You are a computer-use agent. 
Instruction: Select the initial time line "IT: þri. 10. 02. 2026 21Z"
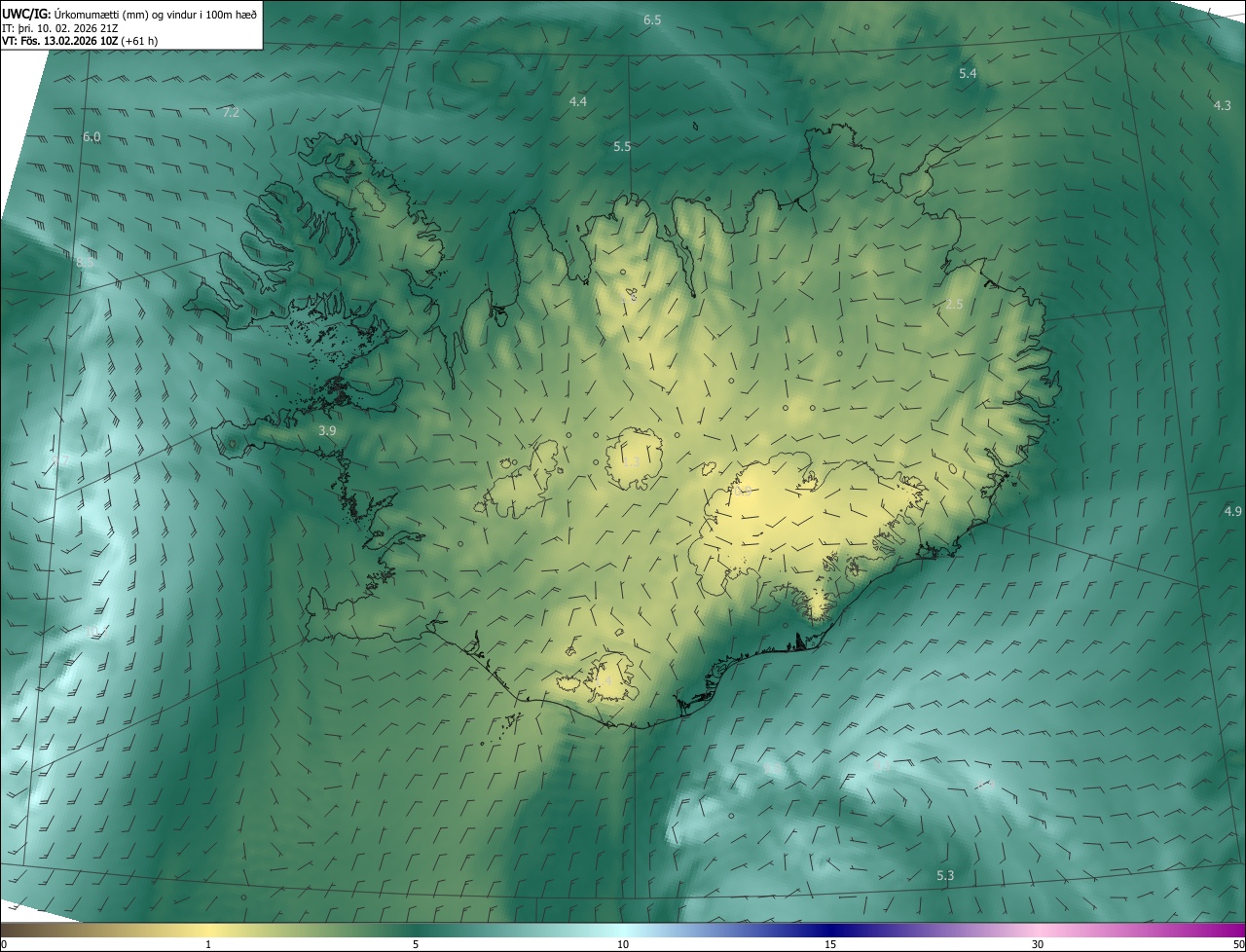(60, 28)
